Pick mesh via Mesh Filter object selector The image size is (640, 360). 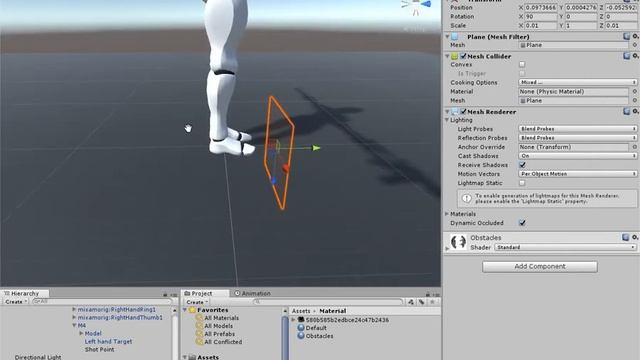635,45
